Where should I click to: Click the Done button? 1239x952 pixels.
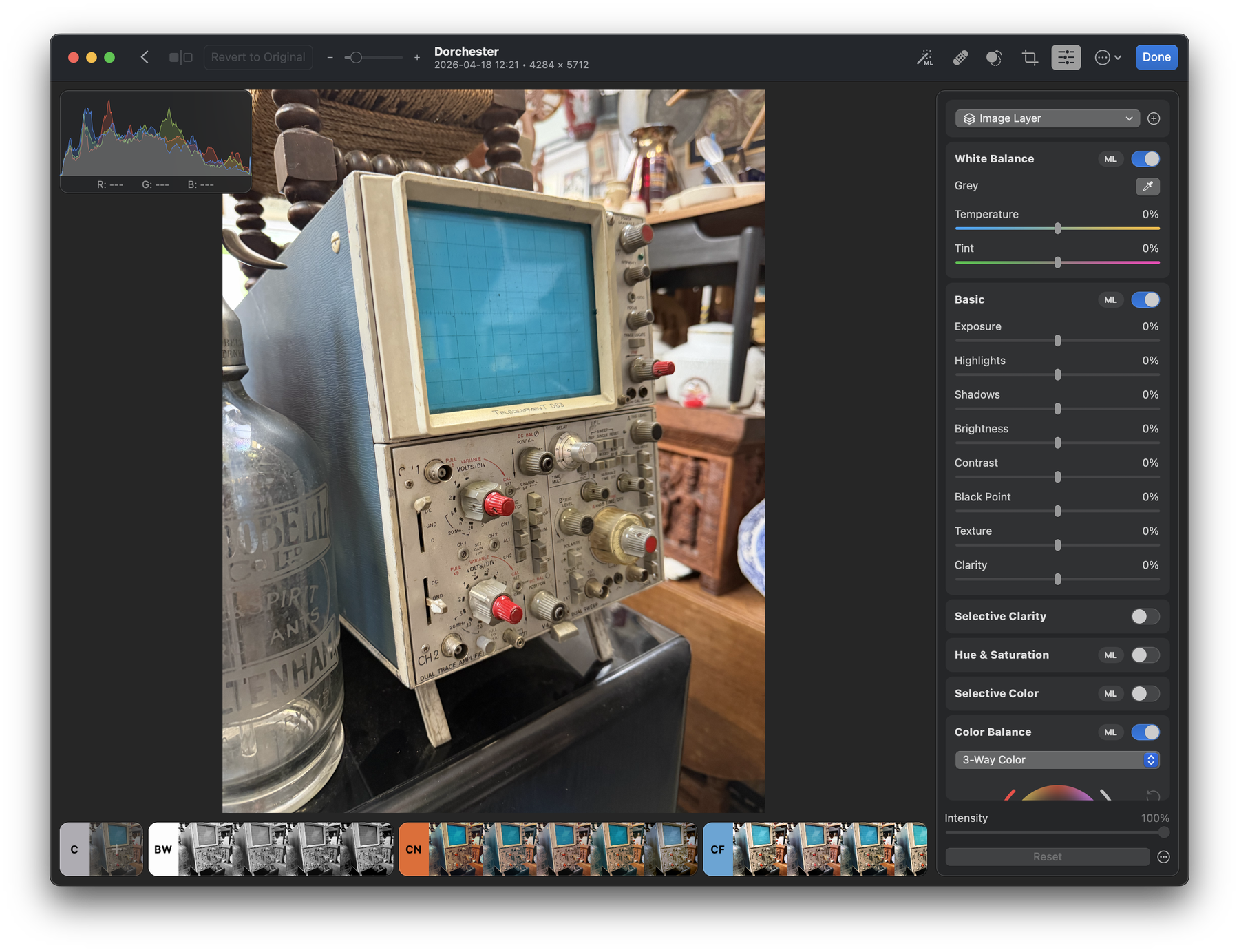click(1156, 57)
